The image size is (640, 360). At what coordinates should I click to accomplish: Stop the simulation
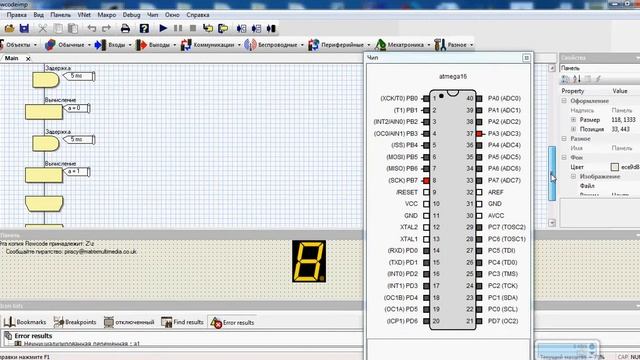pyautogui.click(x=193, y=28)
